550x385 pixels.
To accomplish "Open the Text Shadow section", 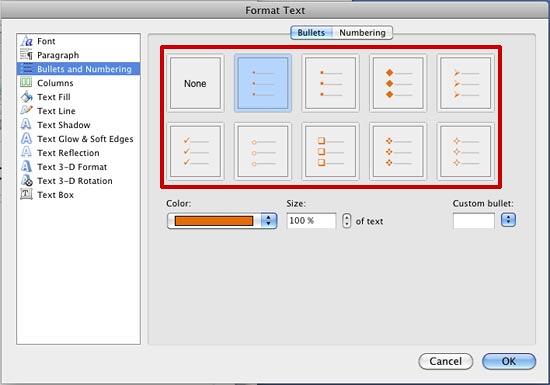I will [64, 125].
